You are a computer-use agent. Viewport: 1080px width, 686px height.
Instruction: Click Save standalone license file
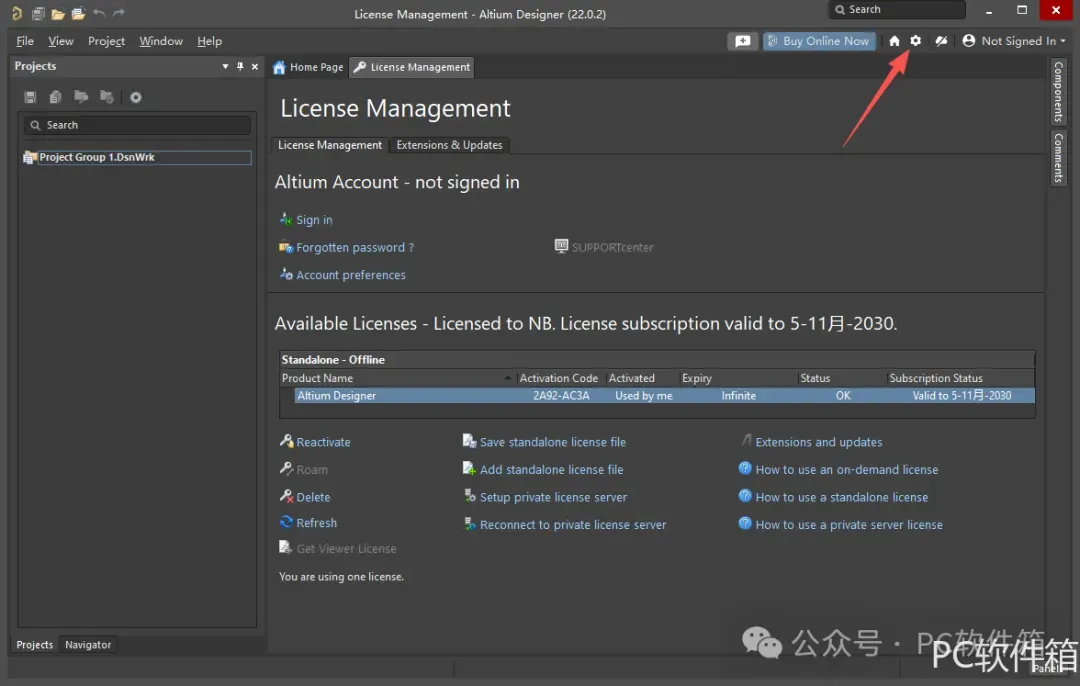(552, 442)
